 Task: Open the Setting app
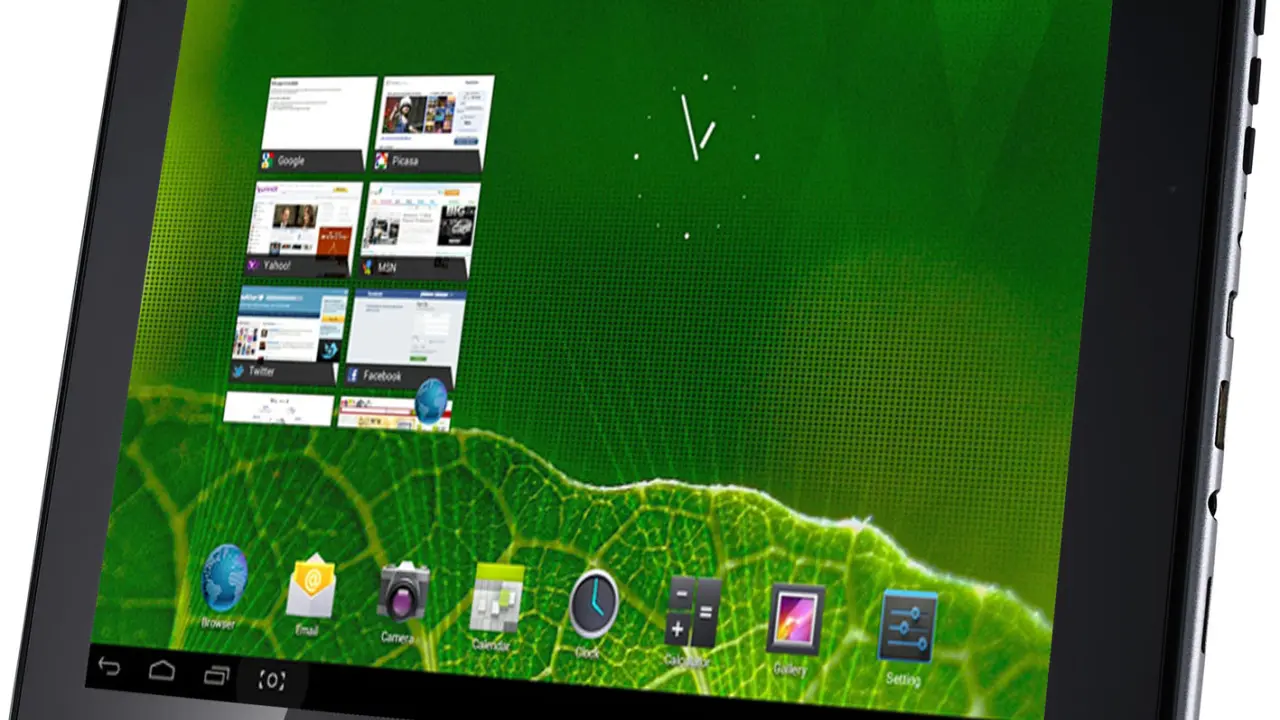[907, 627]
